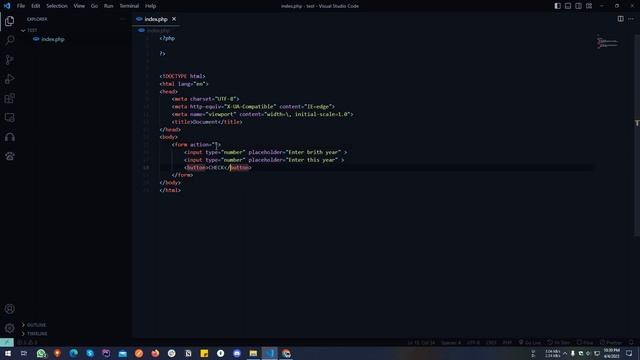The image size is (640, 360).
Task: Open Sticky Notes from the taskbar
Action: coord(204,353)
